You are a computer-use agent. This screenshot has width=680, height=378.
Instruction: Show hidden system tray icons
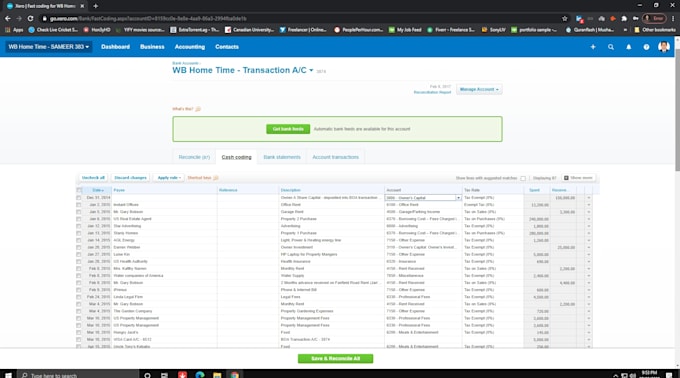coord(615,375)
